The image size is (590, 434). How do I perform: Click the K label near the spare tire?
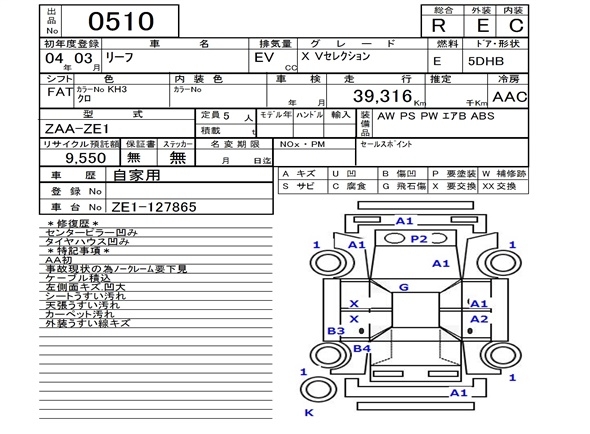(309, 413)
